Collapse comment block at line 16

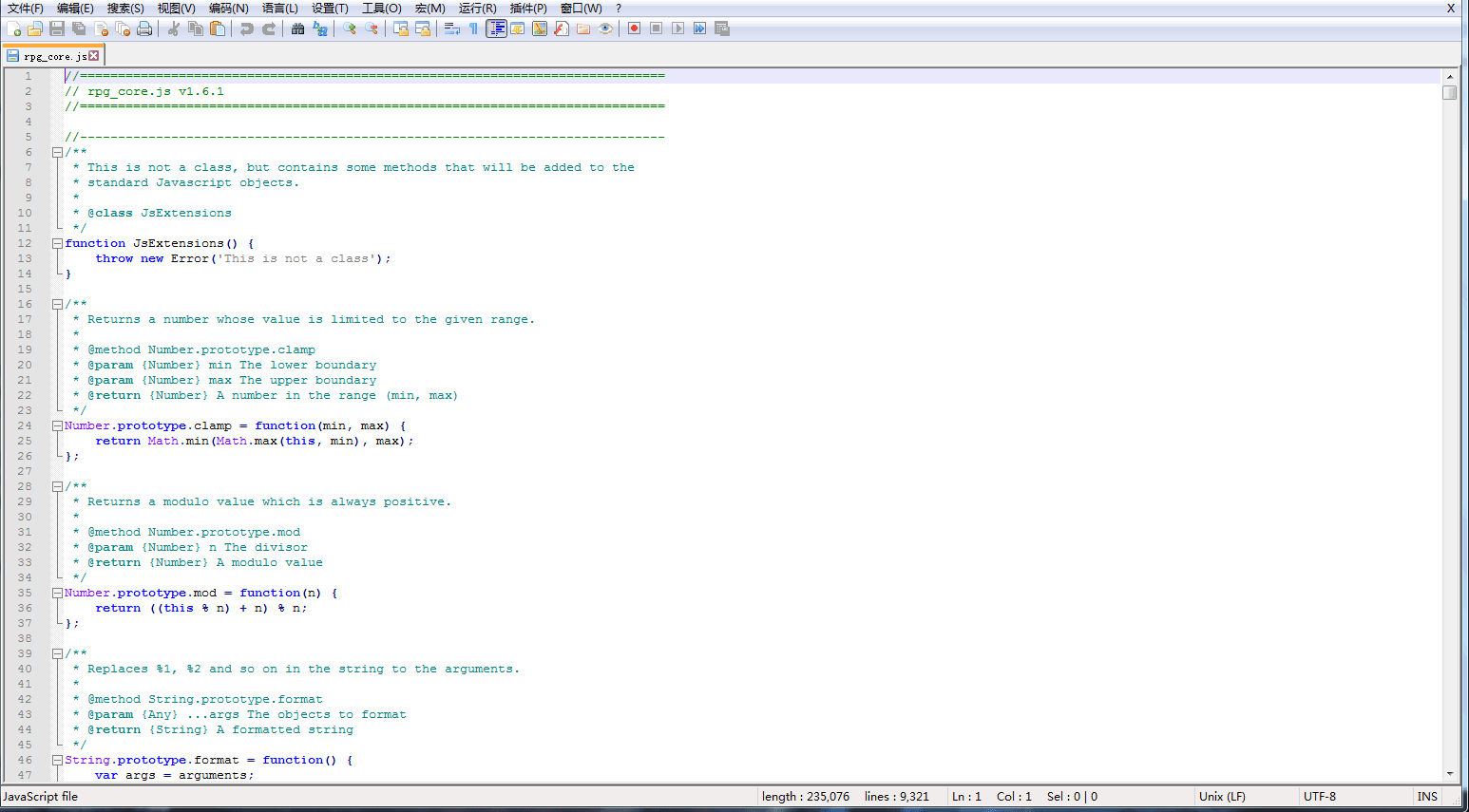[57, 304]
